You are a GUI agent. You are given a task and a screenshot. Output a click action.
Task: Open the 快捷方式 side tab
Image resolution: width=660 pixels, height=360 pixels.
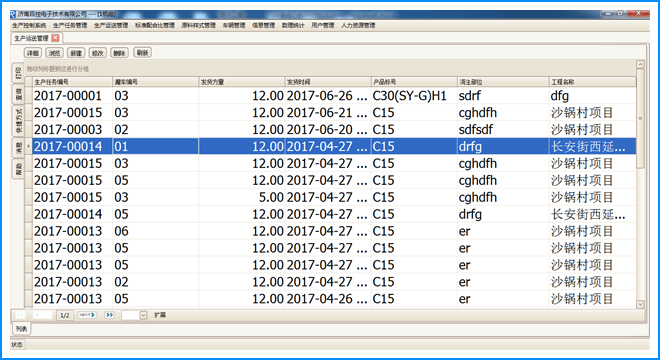pyautogui.click(x=19, y=121)
